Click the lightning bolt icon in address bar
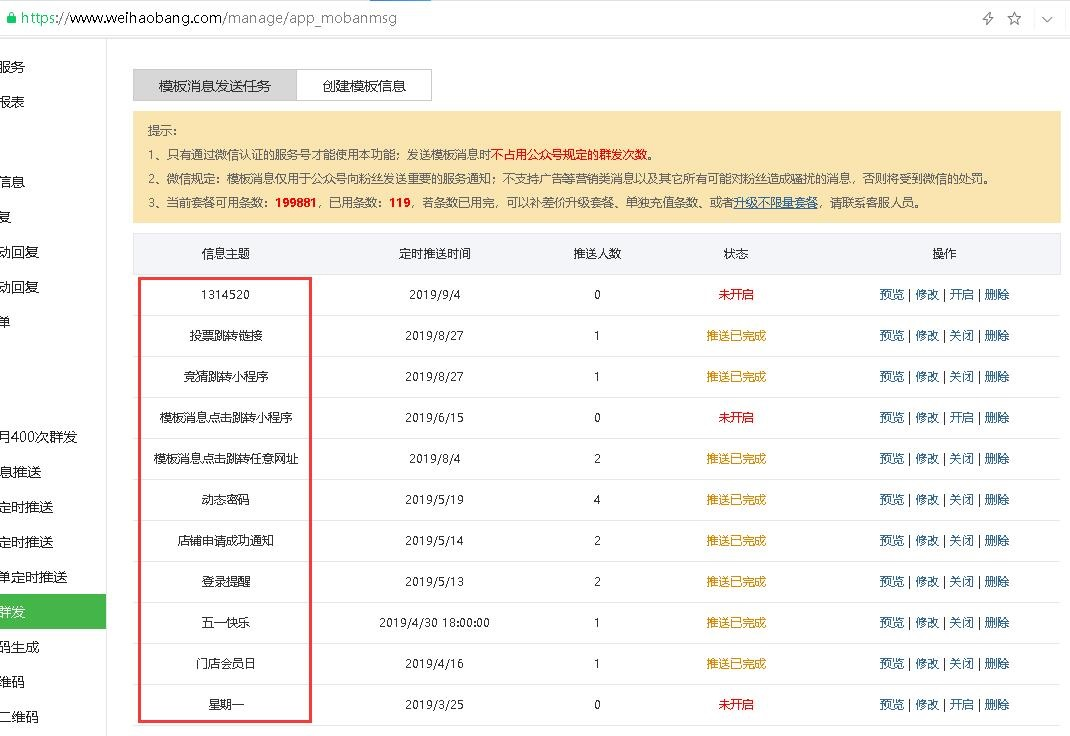 click(987, 18)
